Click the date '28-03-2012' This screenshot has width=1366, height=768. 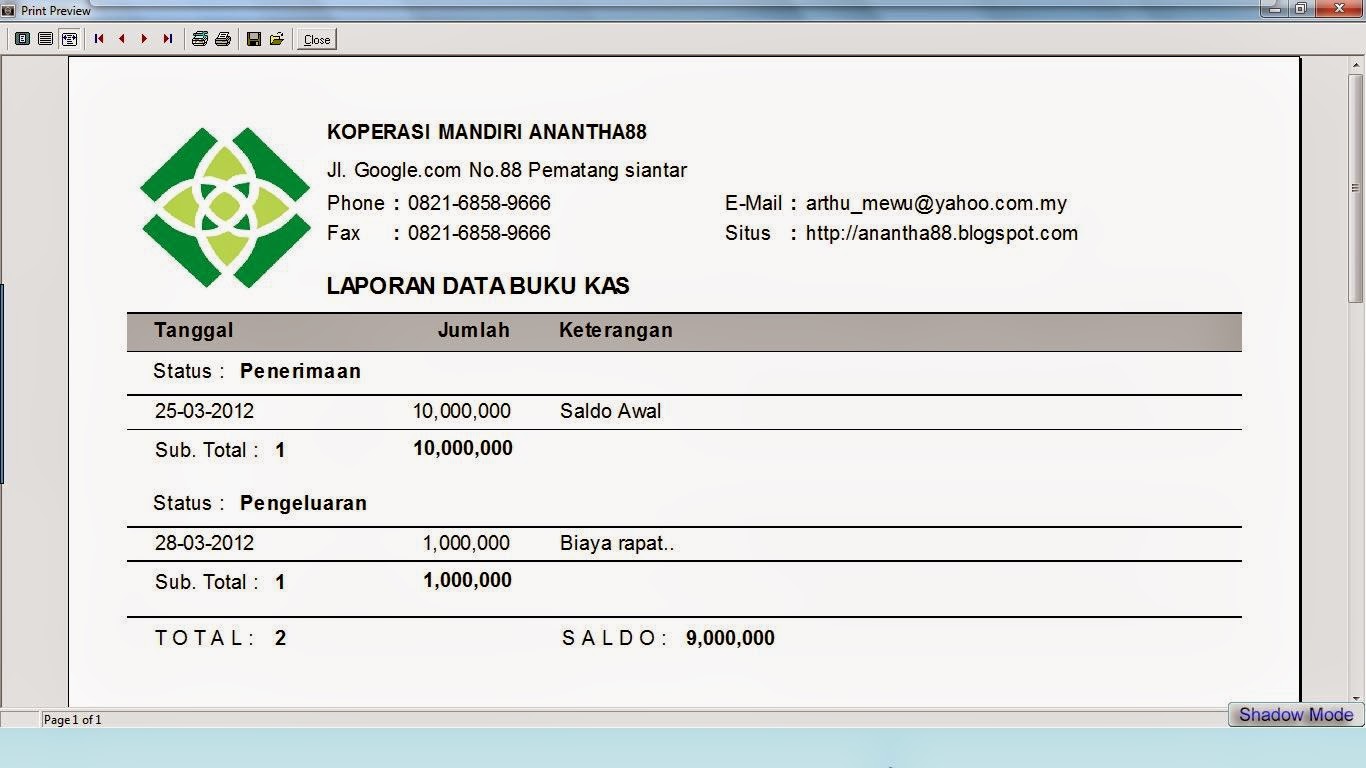[x=204, y=543]
